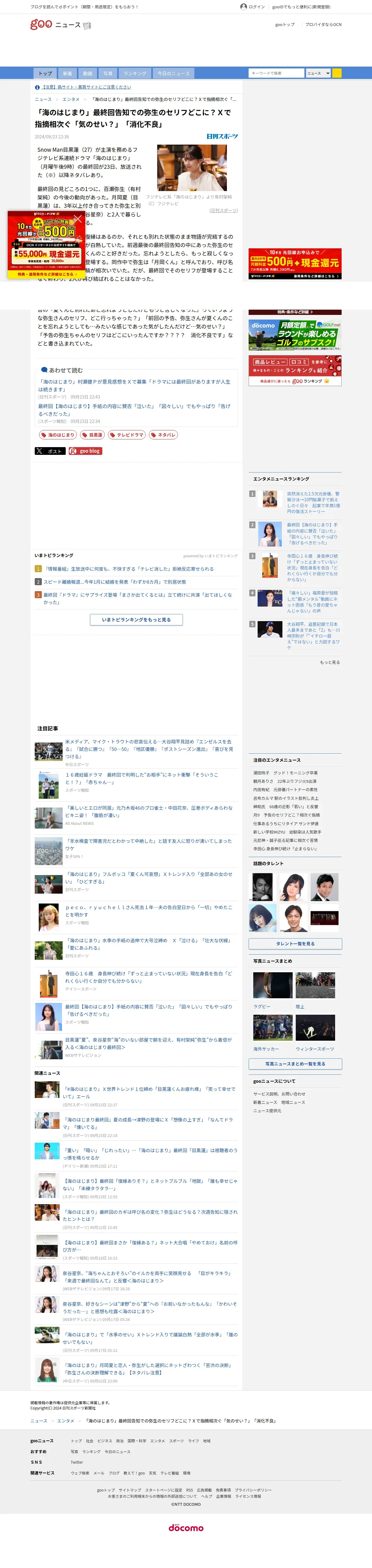Click the yellow search button
The height and width of the screenshot is (1568, 372).
(337, 73)
